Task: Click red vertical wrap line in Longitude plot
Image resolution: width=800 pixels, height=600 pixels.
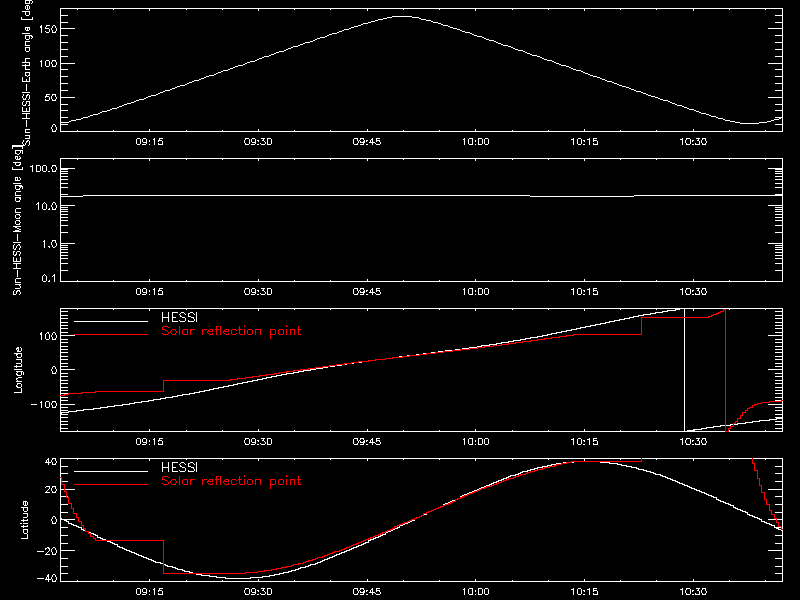Action: 725,370
